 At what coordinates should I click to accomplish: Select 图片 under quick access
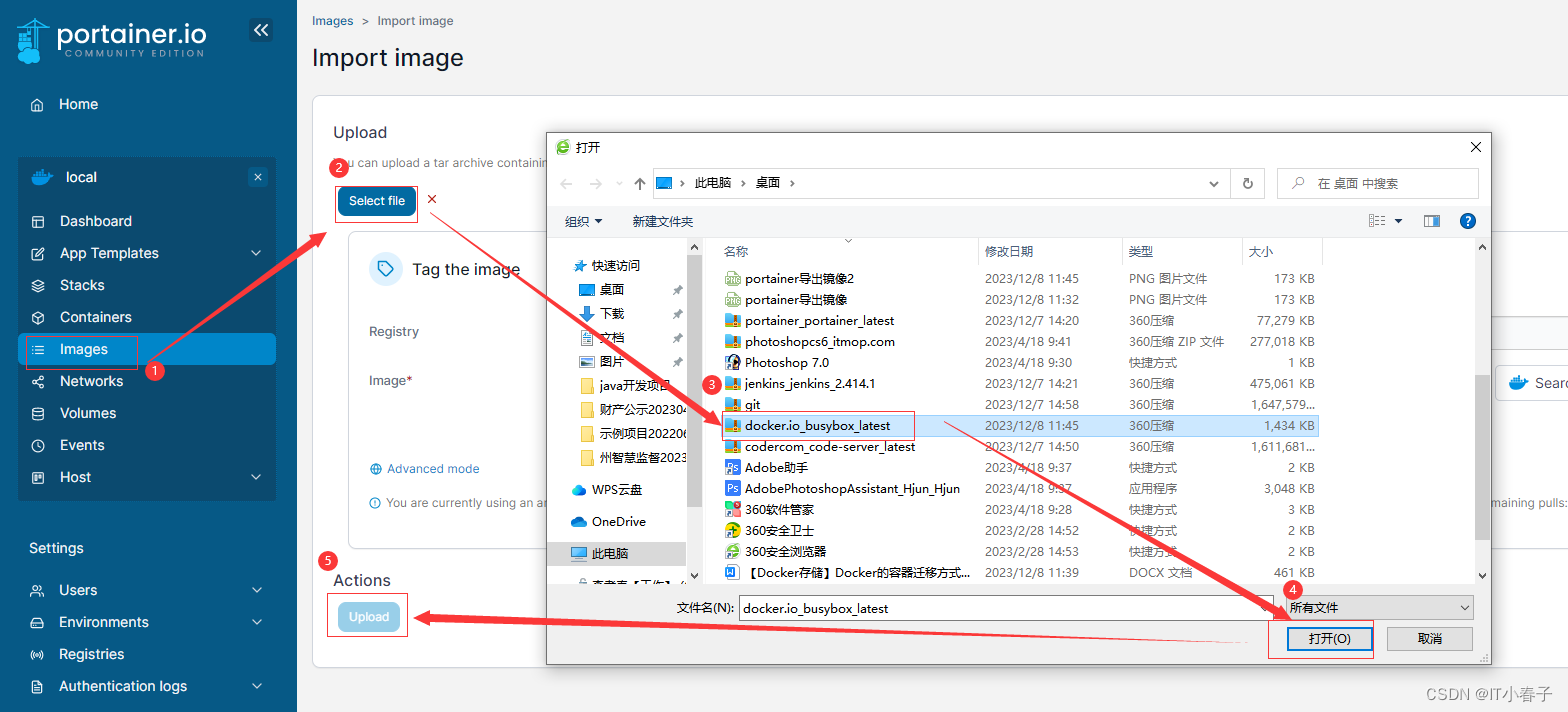tap(612, 362)
